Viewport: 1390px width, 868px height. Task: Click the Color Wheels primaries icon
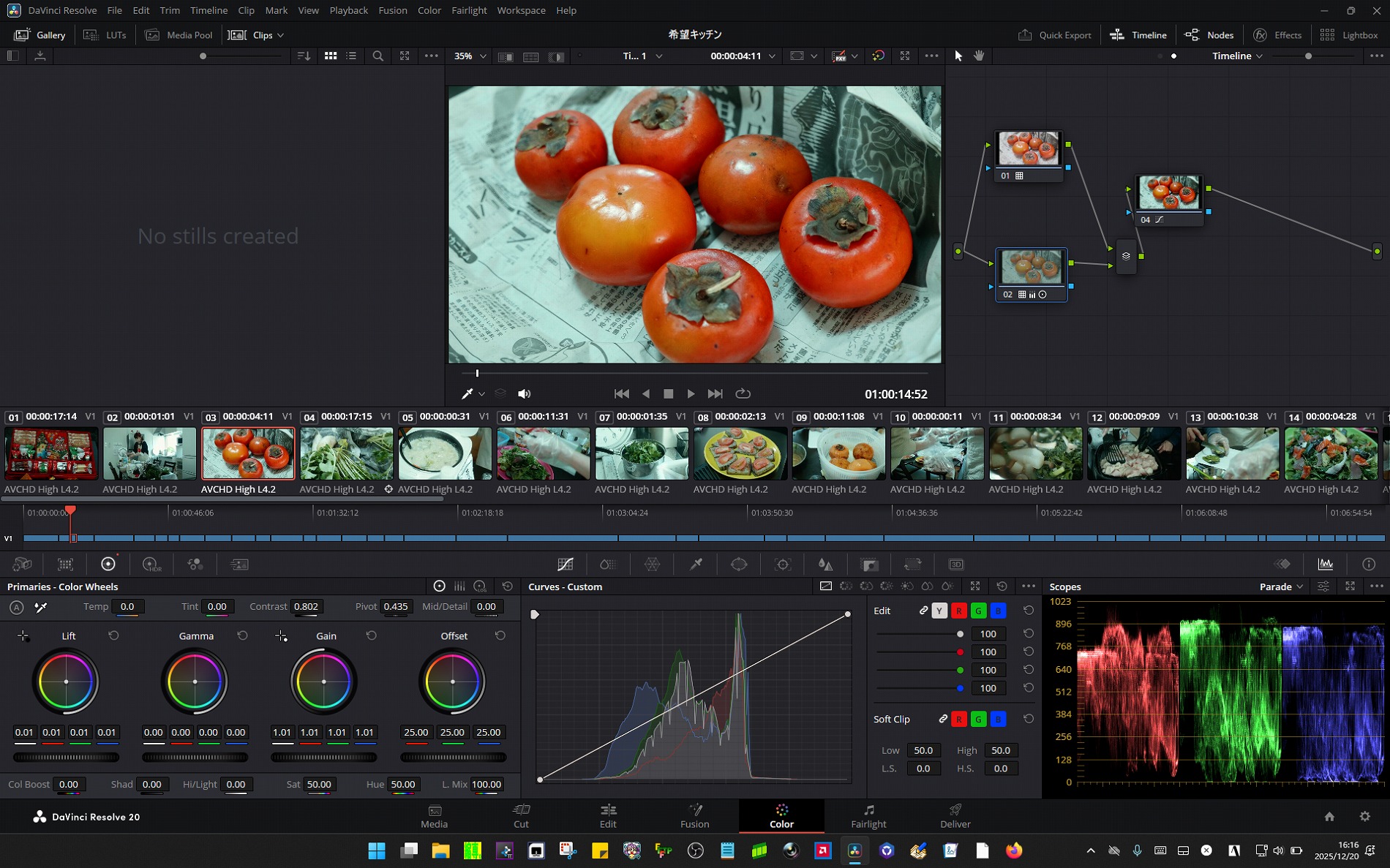point(108,565)
